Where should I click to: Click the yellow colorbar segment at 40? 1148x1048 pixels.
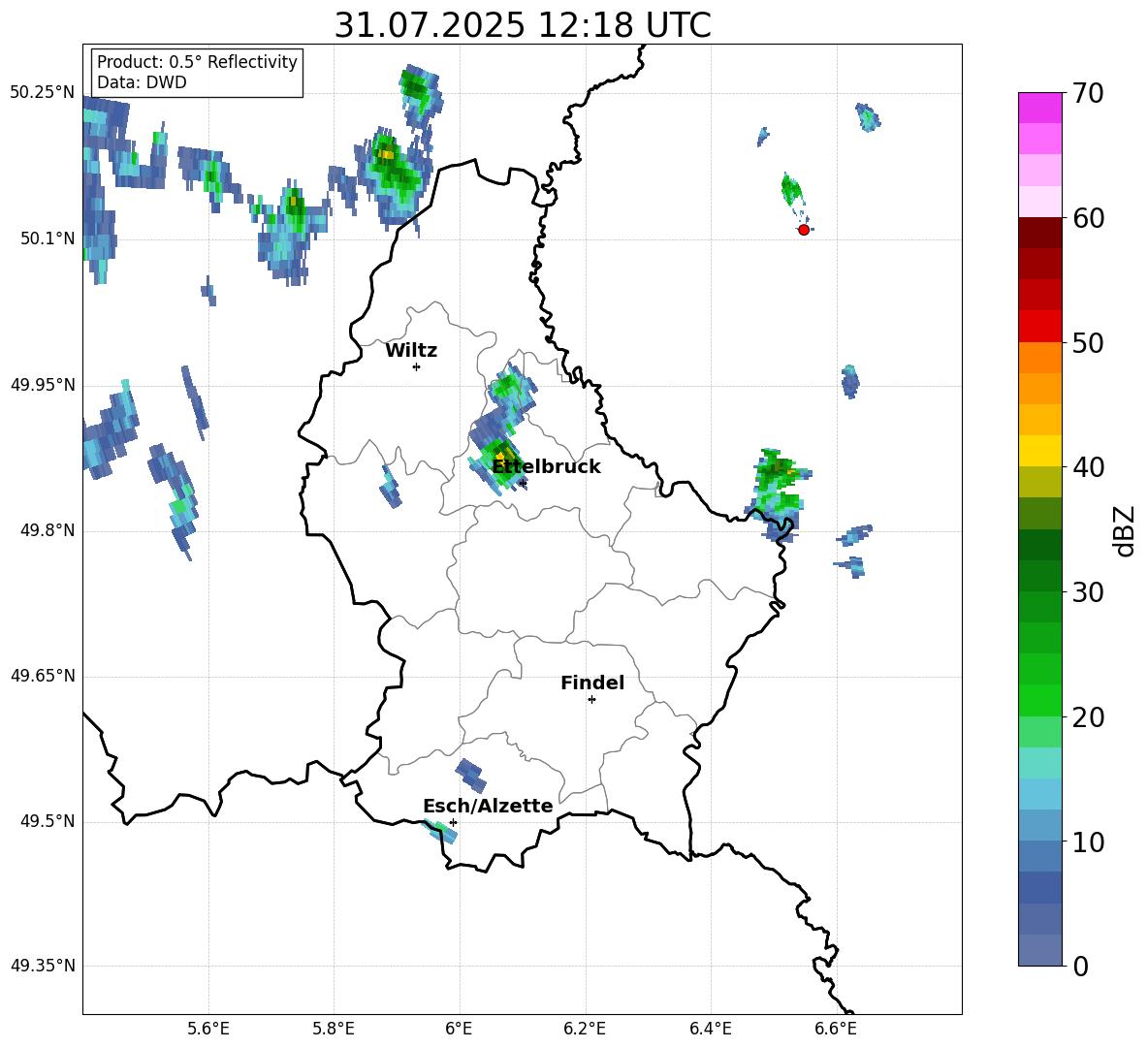tap(1039, 451)
